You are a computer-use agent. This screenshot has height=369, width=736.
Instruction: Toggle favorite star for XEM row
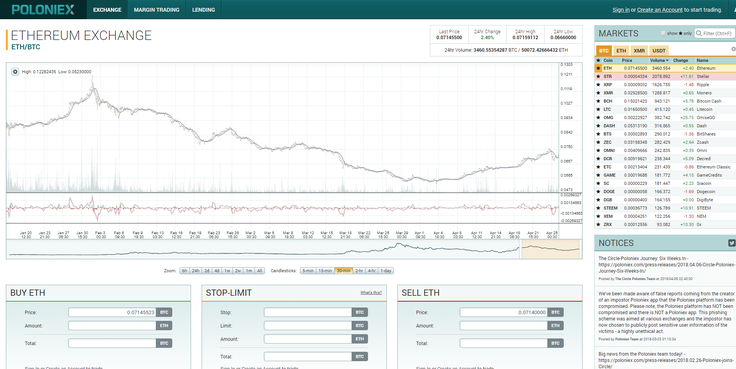tap(598, 216)
